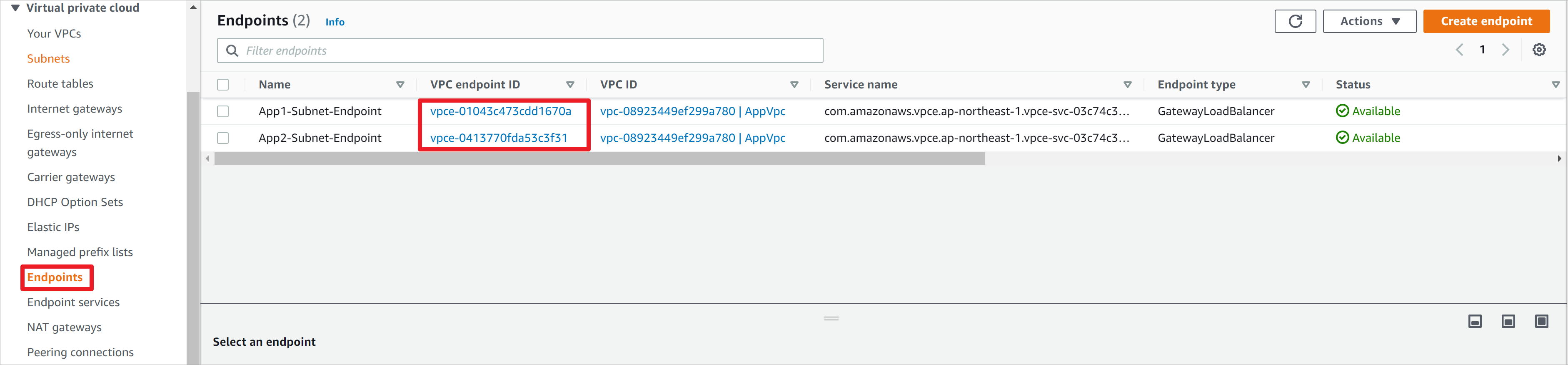Select App1-Subnet-Endpoint name cell

point(320,111)
